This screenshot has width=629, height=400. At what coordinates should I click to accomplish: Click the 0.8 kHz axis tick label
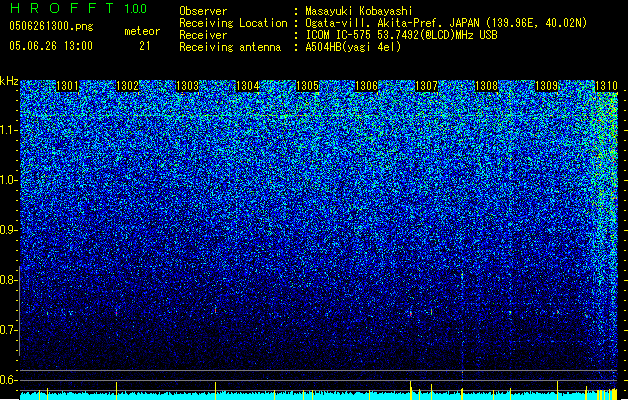(8, 280)
